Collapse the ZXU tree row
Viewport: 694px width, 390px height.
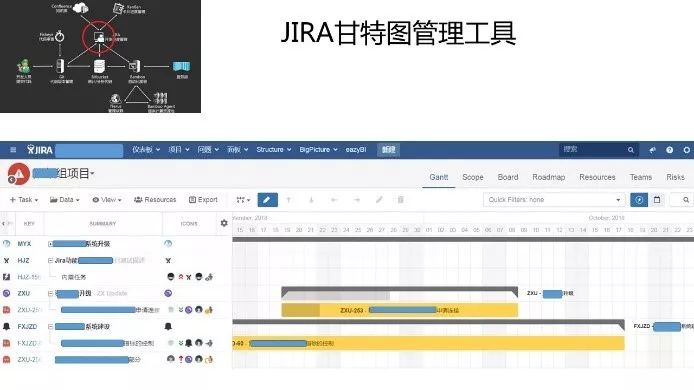[x=50, y=293]
